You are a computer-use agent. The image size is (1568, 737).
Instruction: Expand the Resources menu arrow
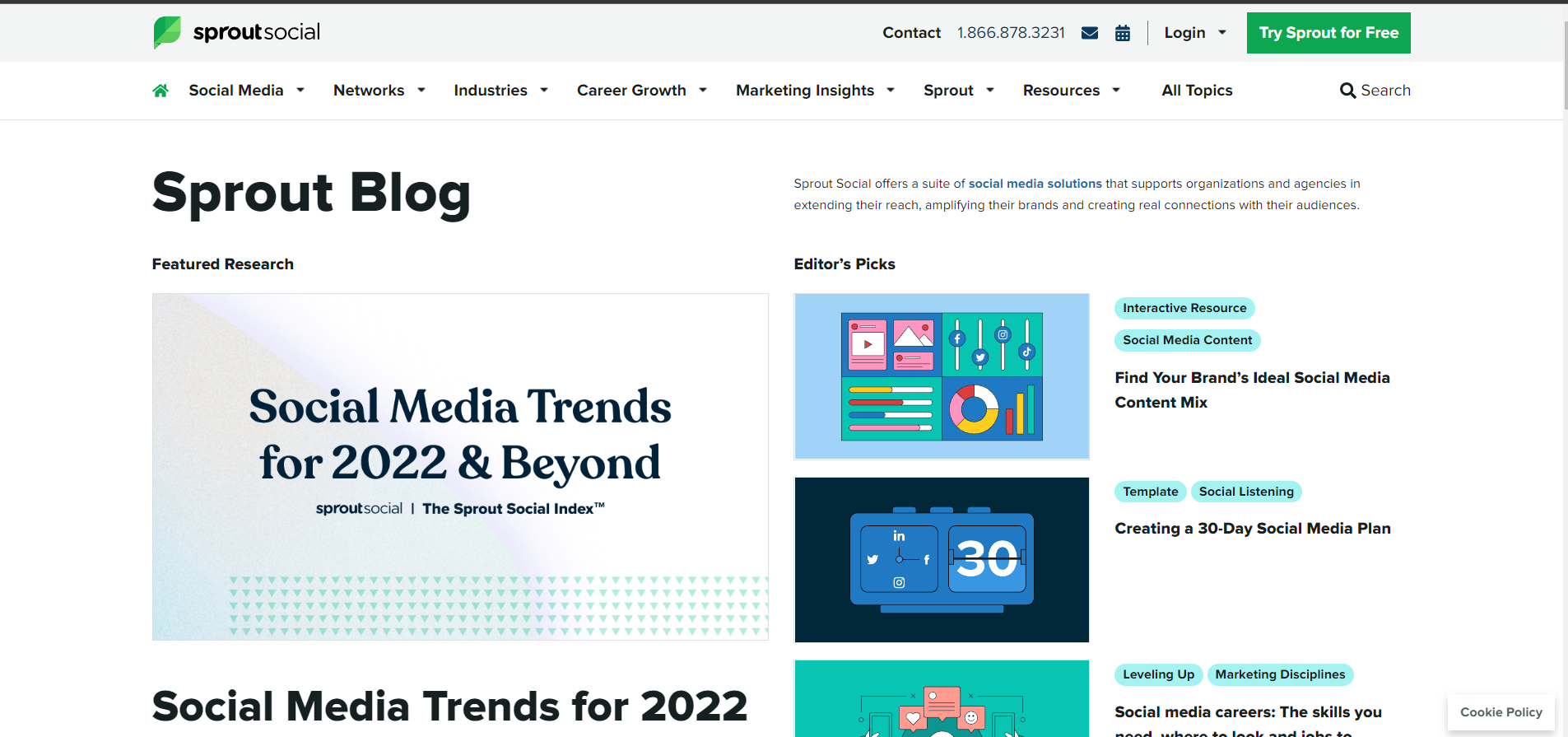(1116, 91)
